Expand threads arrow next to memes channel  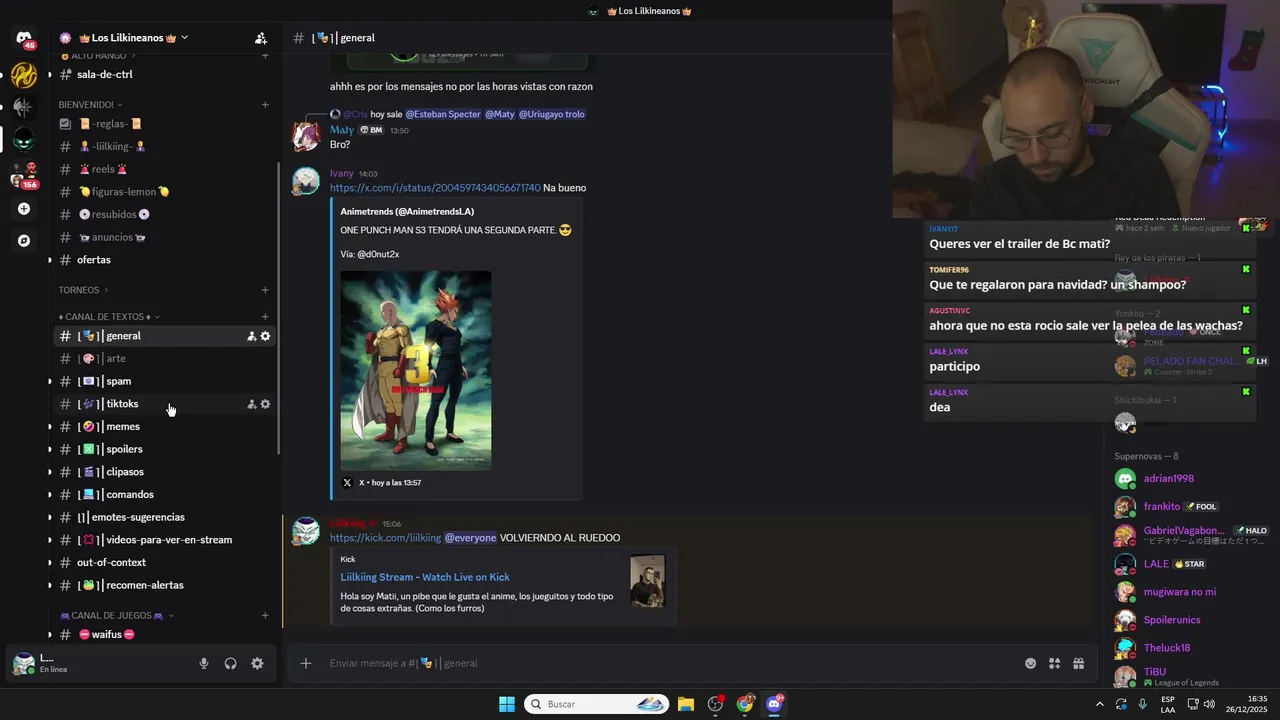[50, 427]
